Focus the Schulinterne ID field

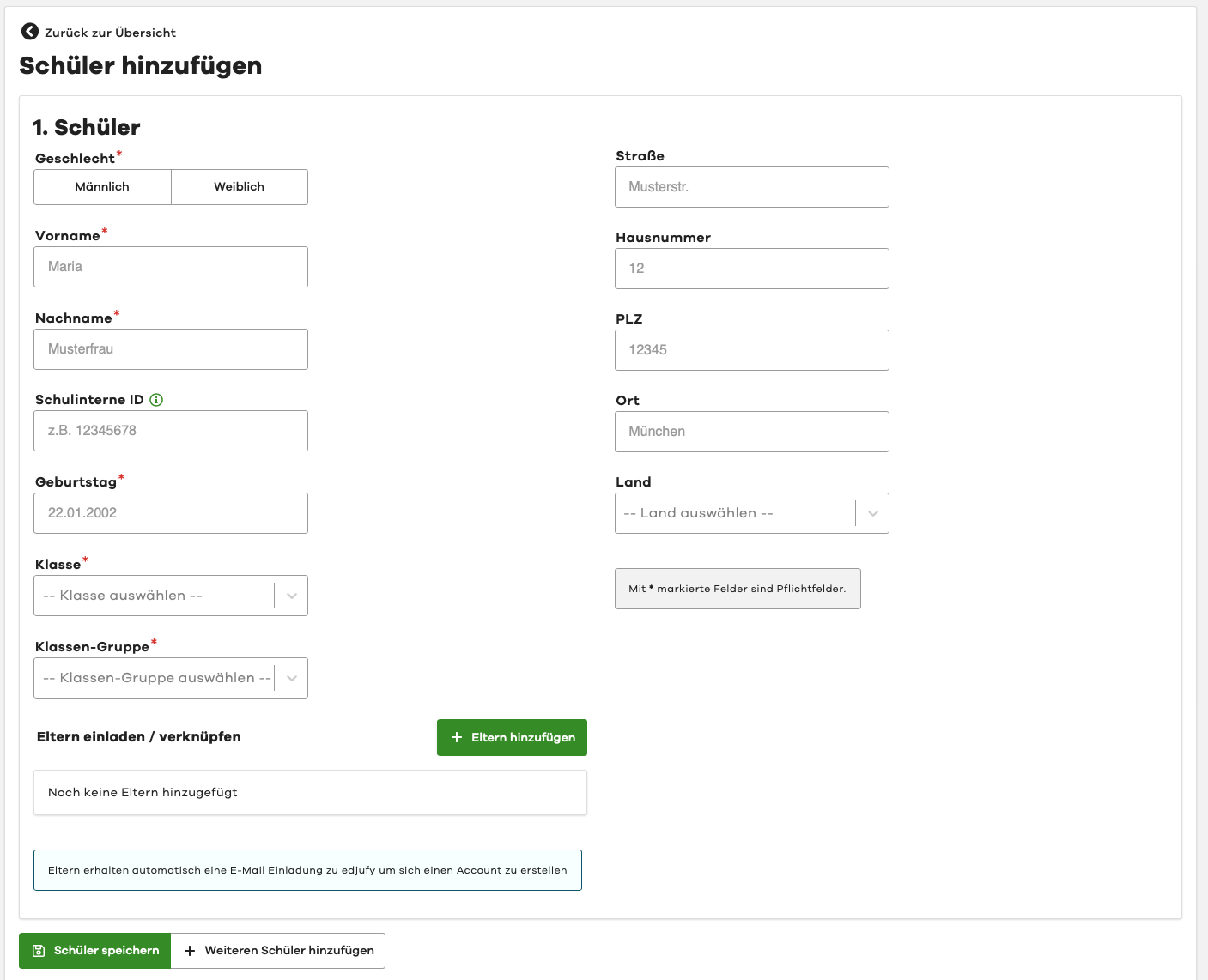click(x=170, y=431)
